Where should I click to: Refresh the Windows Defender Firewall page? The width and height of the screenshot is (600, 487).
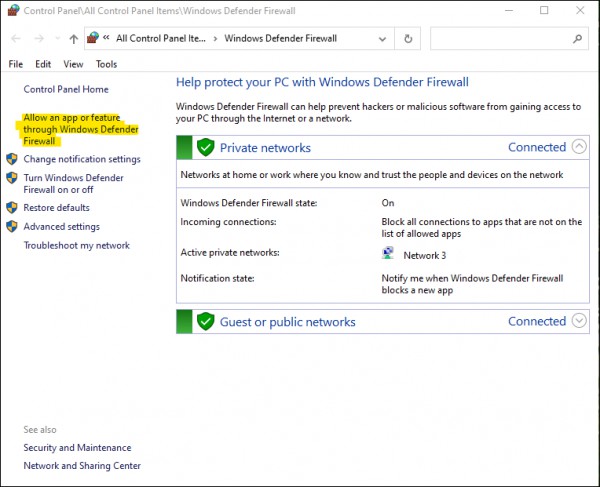408,39
